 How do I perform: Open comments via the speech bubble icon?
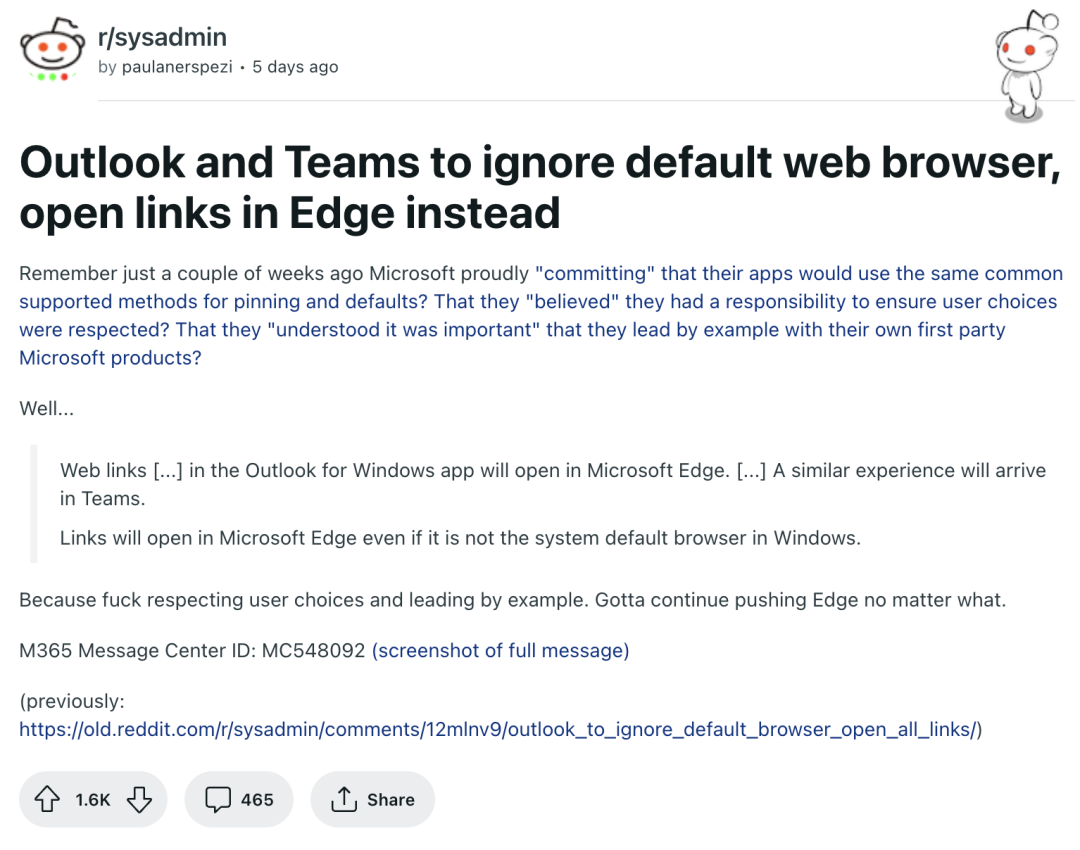tap(218, 799)
